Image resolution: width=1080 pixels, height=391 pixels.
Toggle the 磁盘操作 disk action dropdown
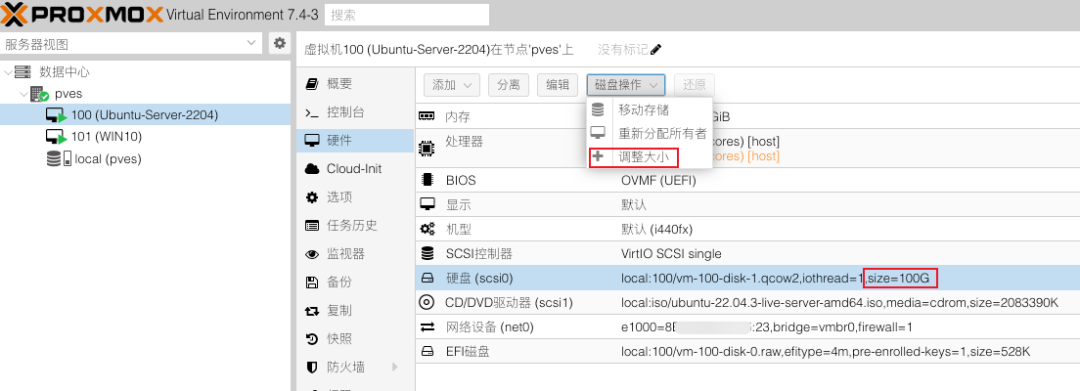coord(626,85)
